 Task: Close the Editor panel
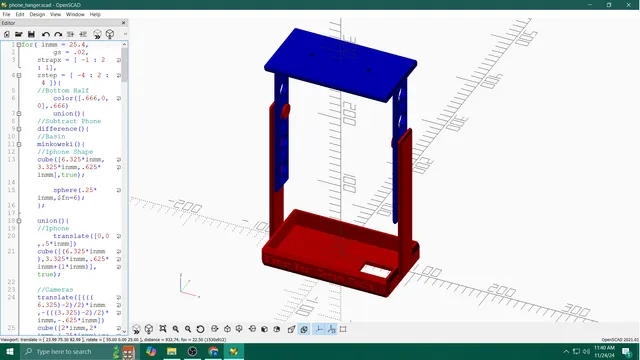(124, 23)
